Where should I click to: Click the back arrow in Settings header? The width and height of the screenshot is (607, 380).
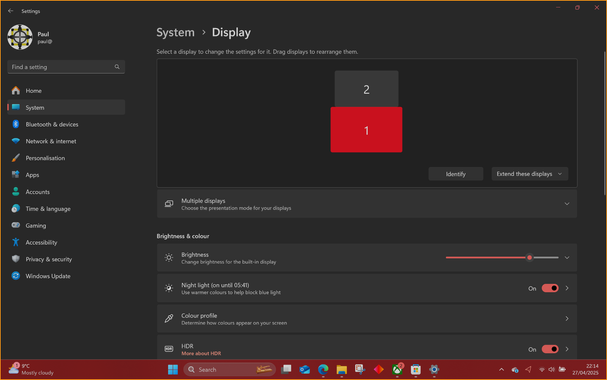tap(10, 11)
